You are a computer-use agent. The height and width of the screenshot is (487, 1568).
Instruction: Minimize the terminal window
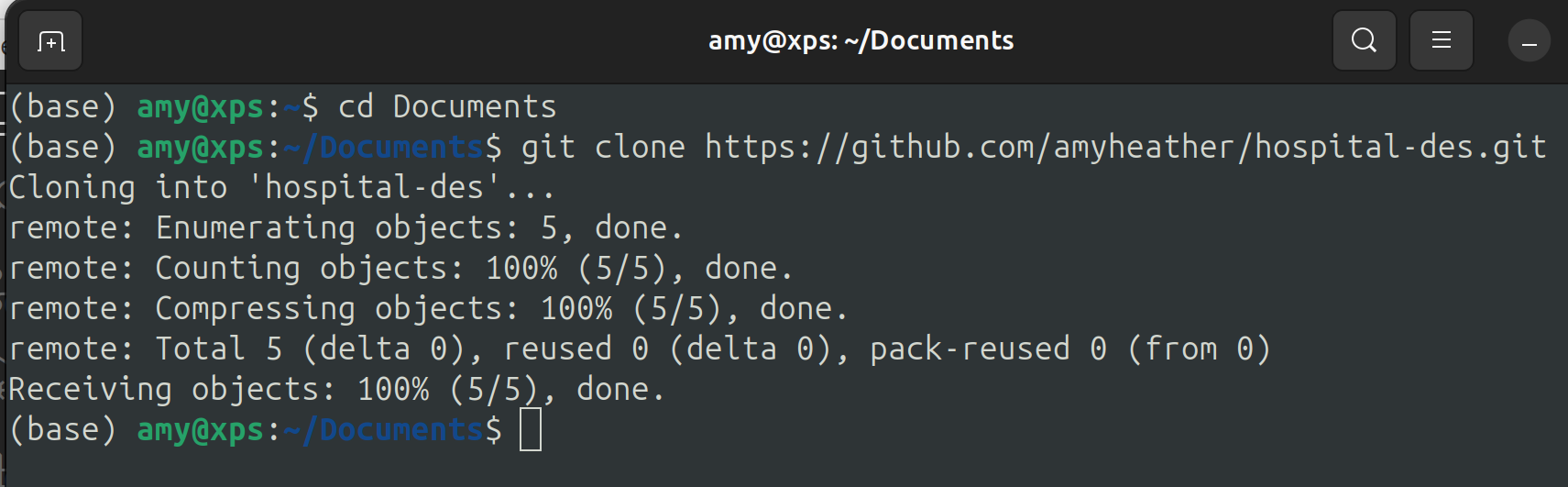[1529, 41]
